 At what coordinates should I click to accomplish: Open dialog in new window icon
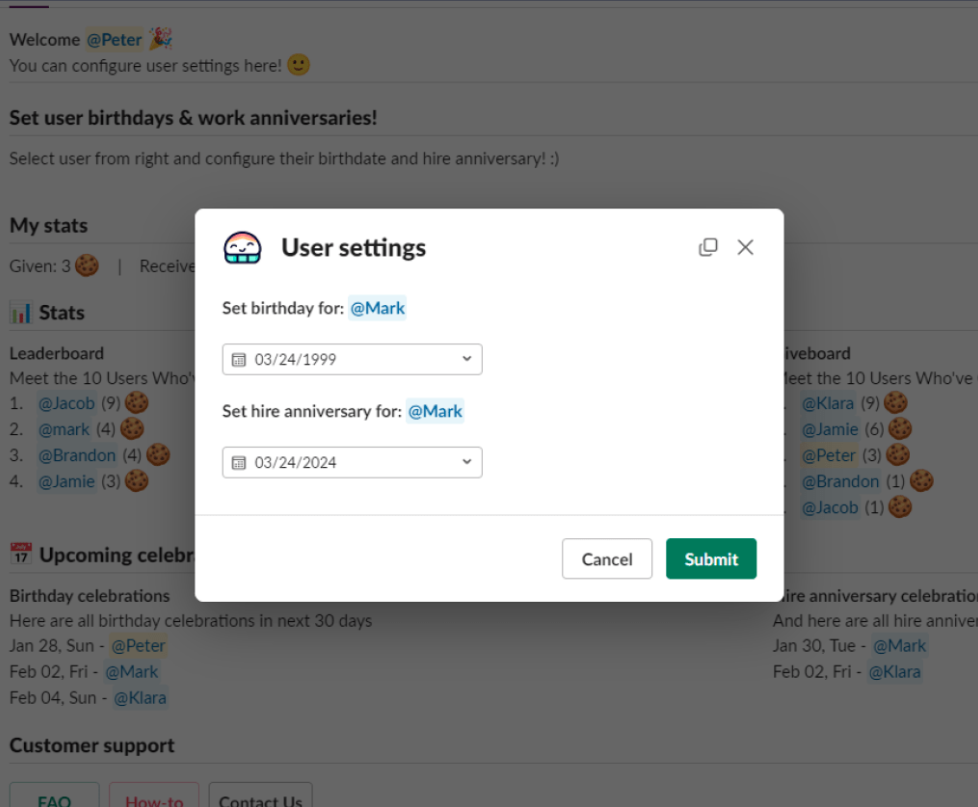708,248
